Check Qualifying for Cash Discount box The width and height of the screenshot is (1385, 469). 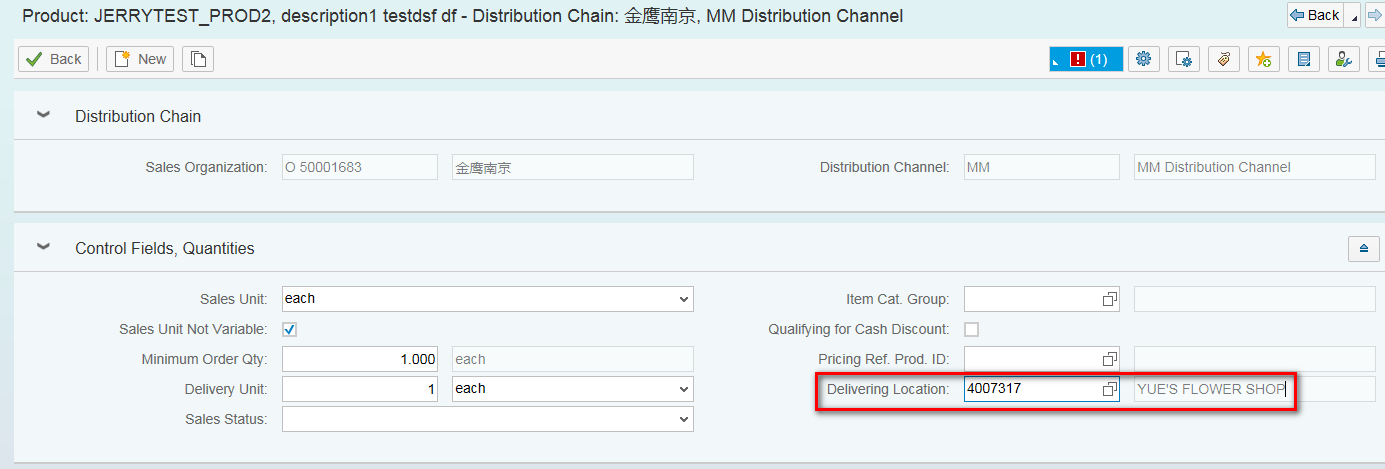(971, 329)
